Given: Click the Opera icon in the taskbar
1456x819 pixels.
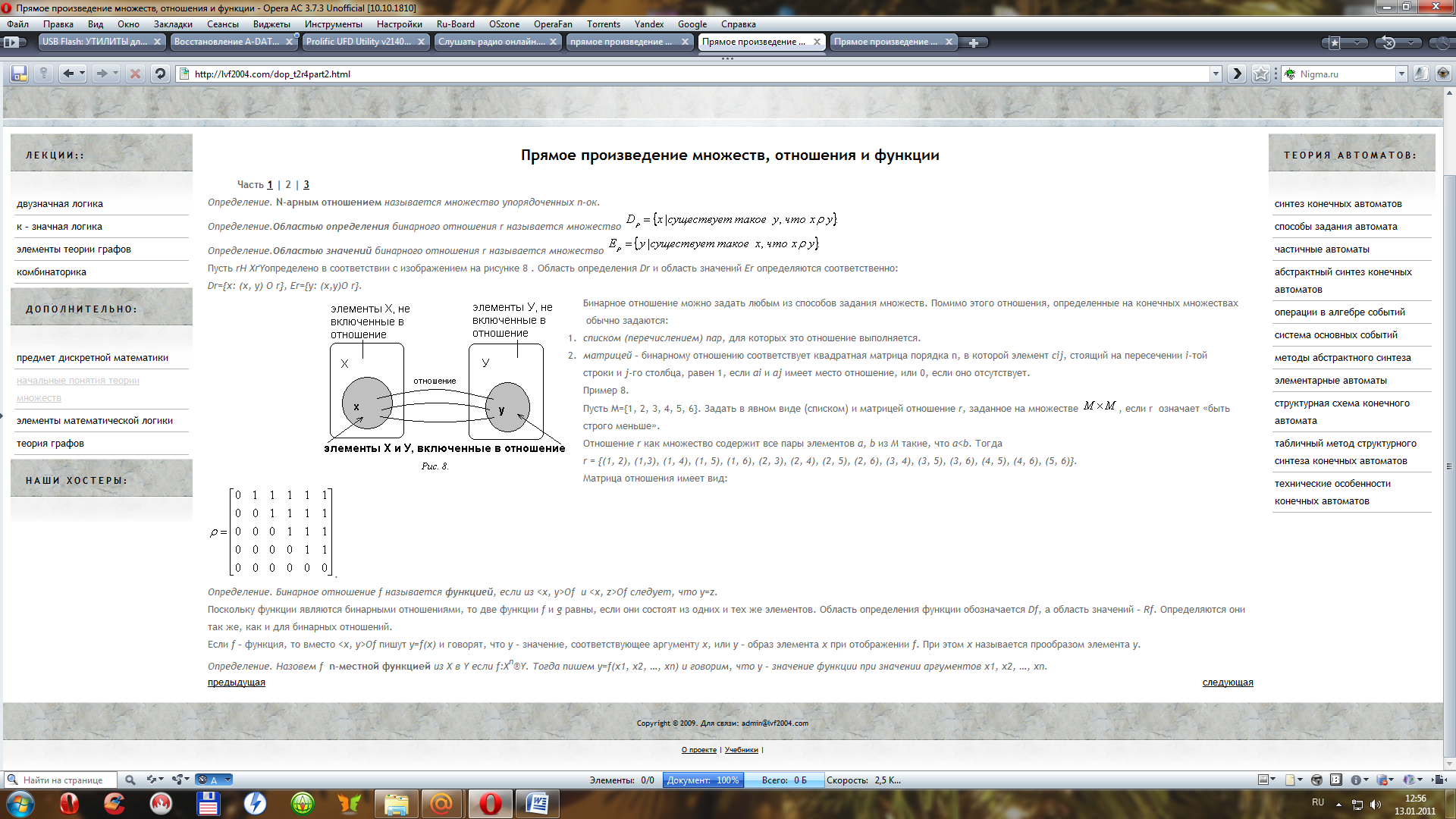Looking at the screenshot, I should [x=490, y=803].
